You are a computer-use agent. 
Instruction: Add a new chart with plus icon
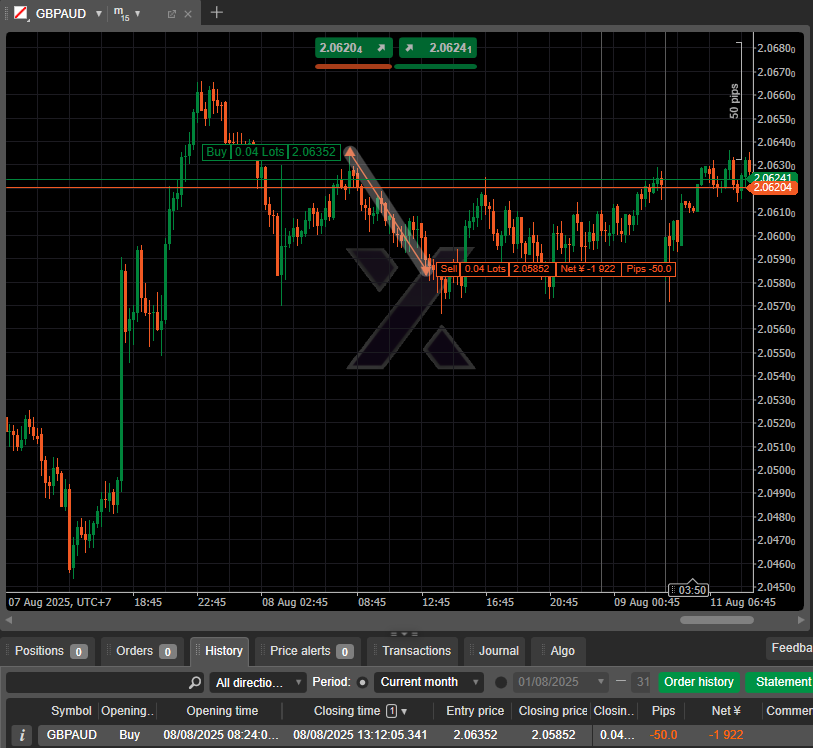click(217, 12)
